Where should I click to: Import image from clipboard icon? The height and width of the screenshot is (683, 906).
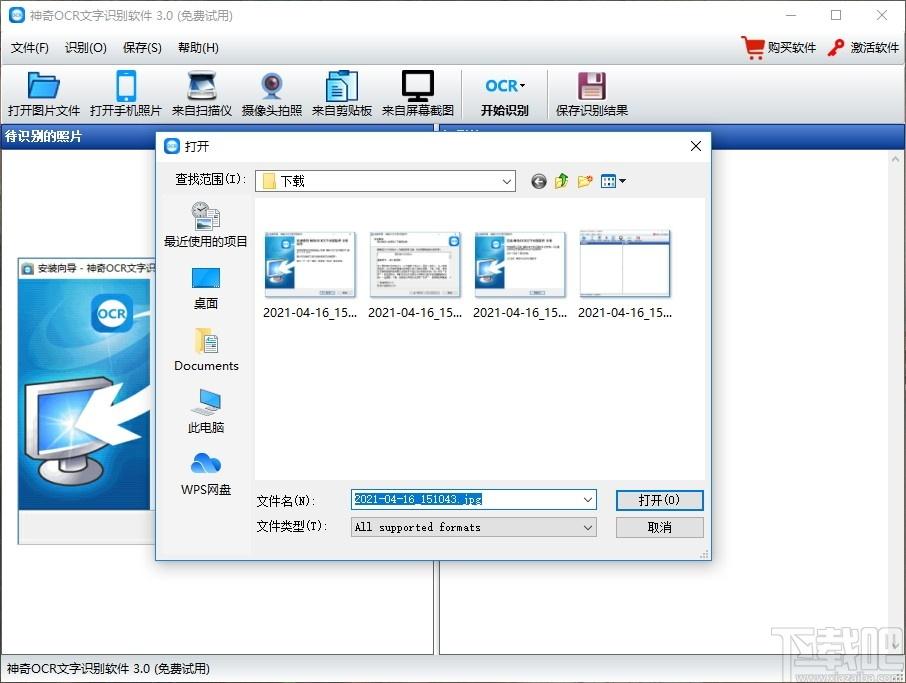(341, 94)
